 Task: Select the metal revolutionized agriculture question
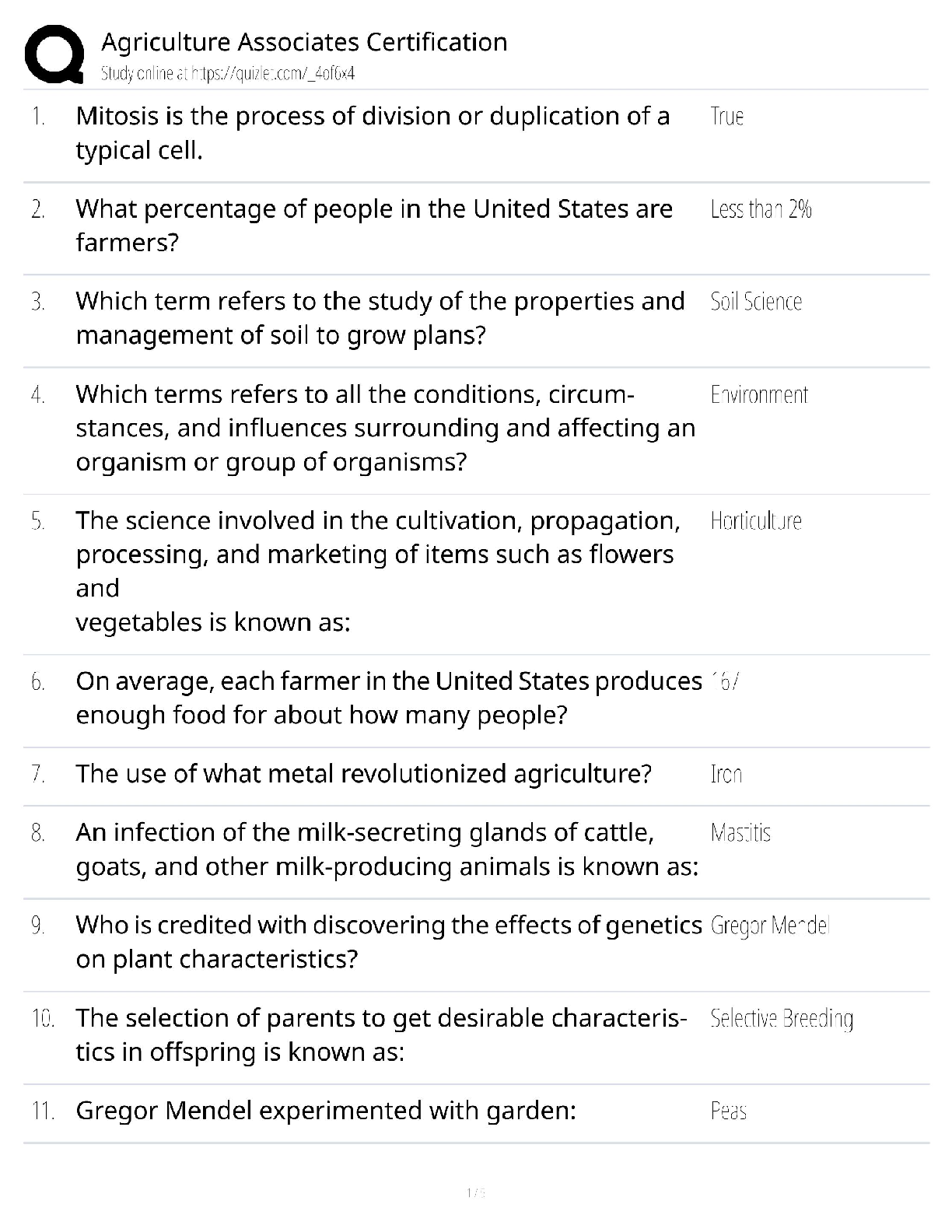(363, 774)
